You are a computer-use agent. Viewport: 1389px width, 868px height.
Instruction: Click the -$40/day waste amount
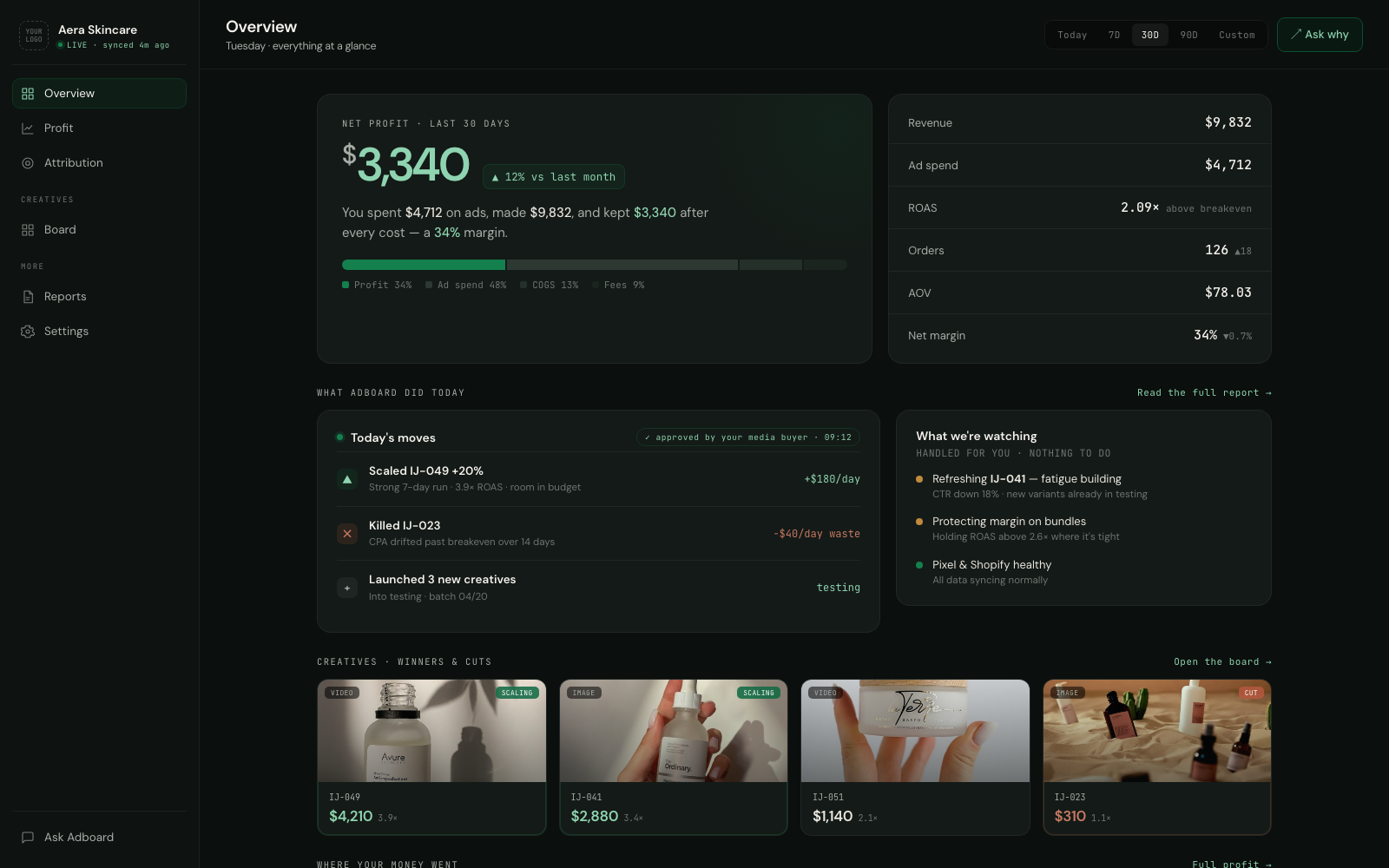pyautogui.click(x=817, y=534)
